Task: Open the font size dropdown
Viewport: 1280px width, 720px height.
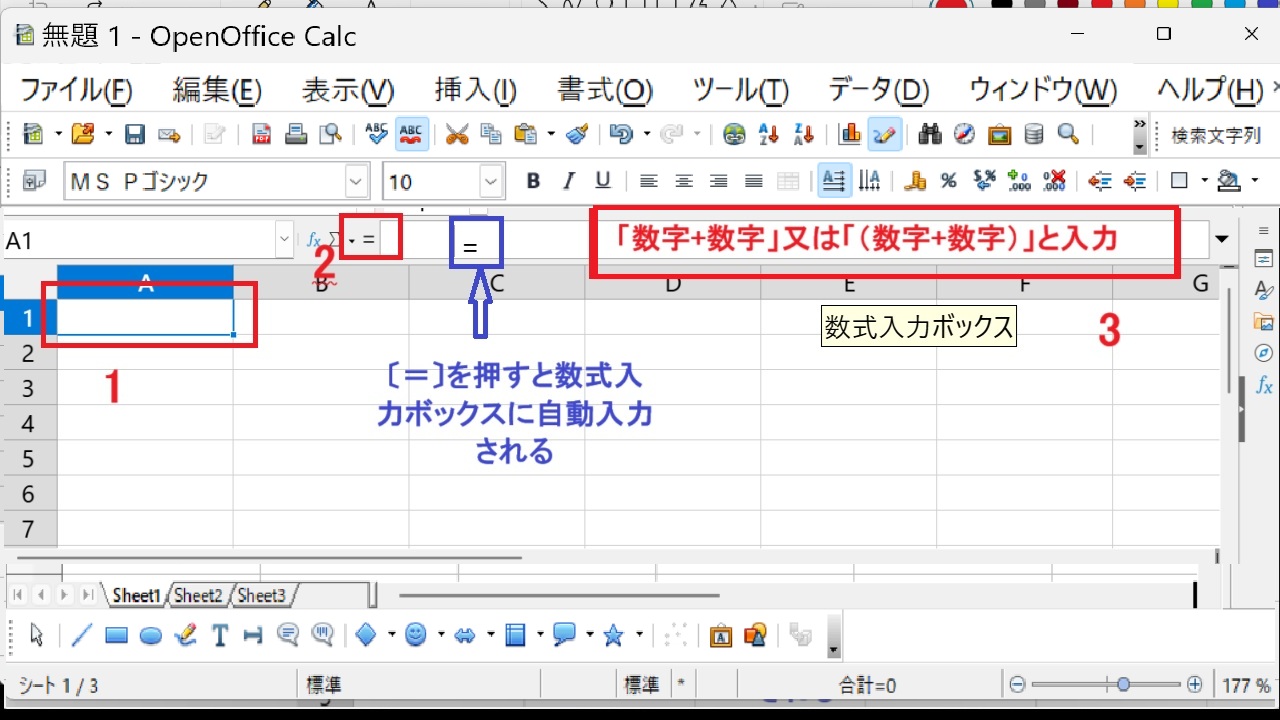Action: (490, 181)
